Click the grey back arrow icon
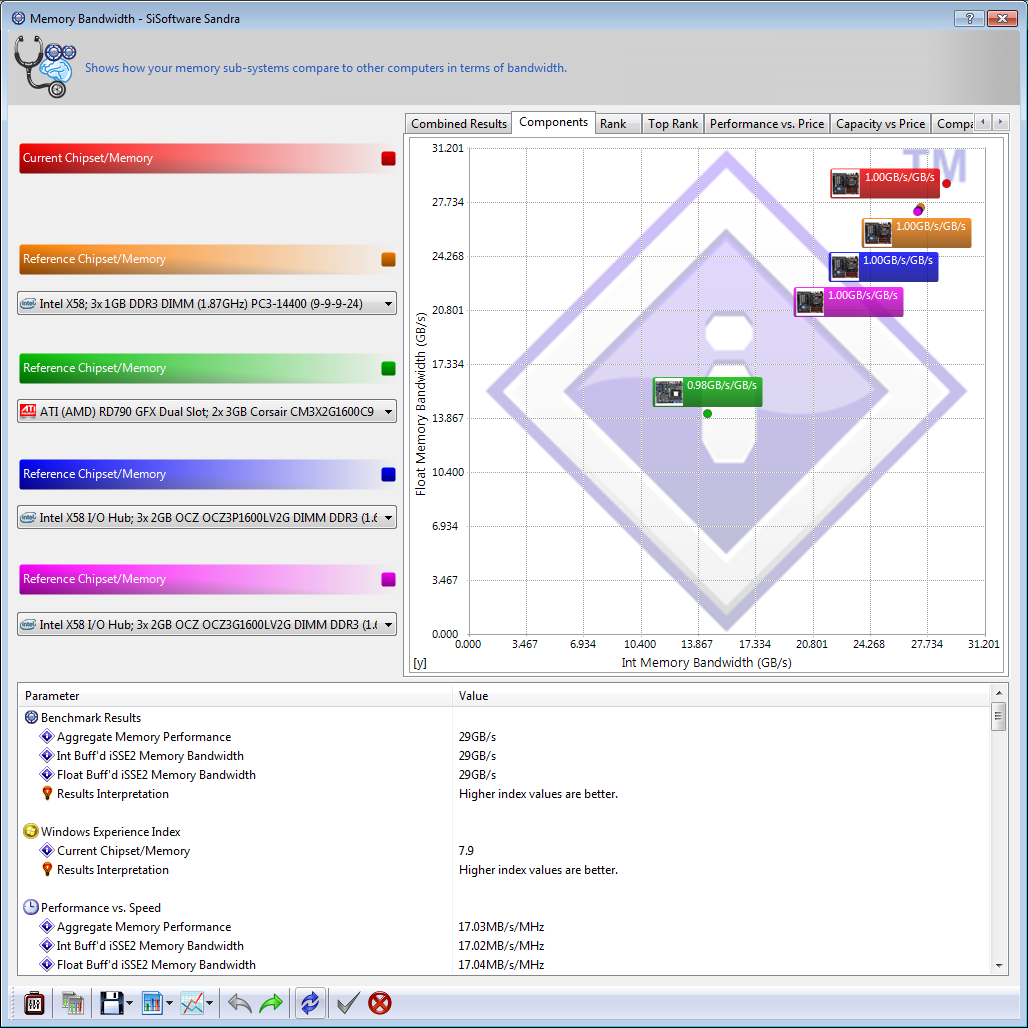Image resolution: width=1028 pixels, height=1028 pixels. (x=239, y=1003)
